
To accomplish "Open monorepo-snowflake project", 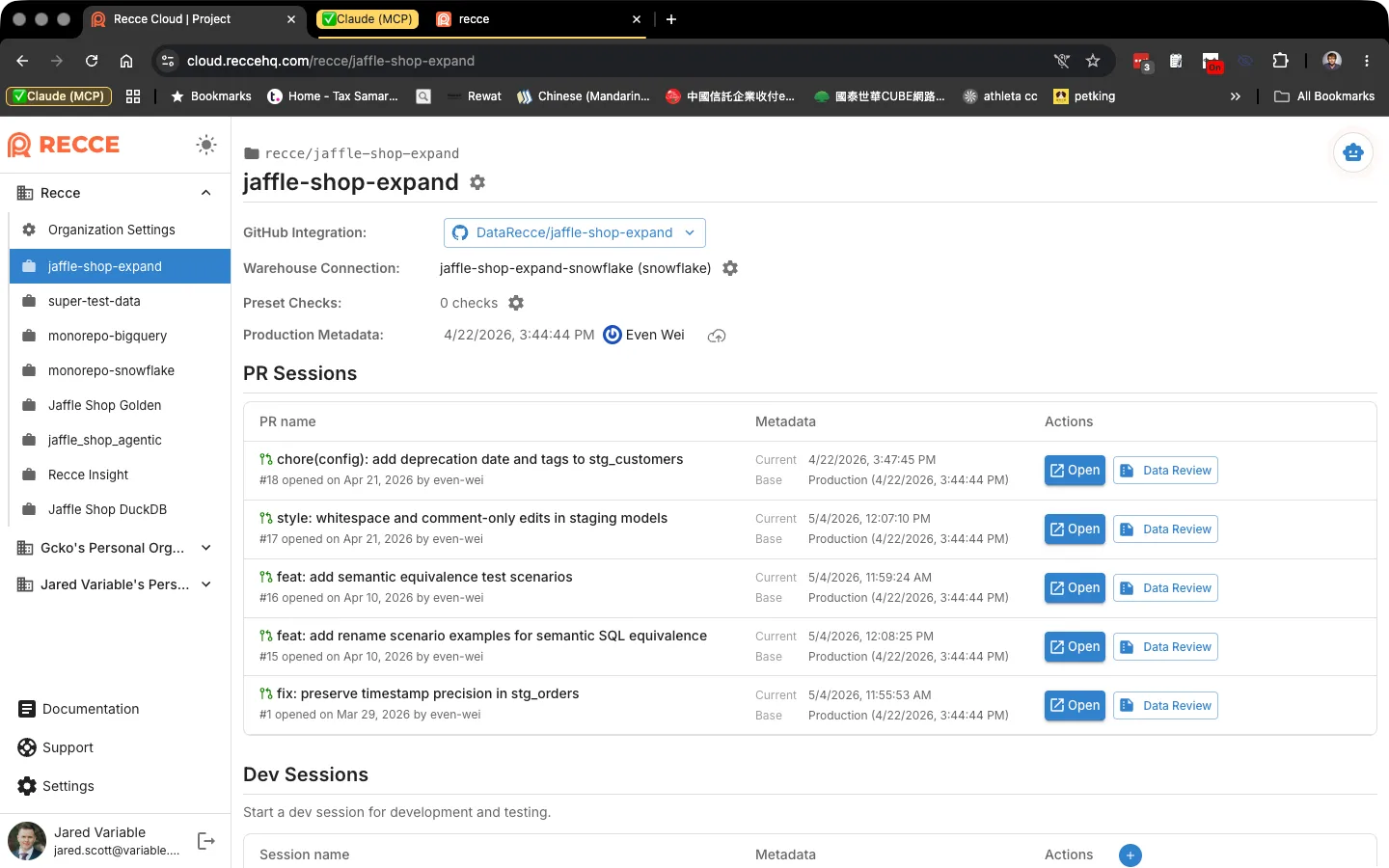I will (x=120, y=370).
